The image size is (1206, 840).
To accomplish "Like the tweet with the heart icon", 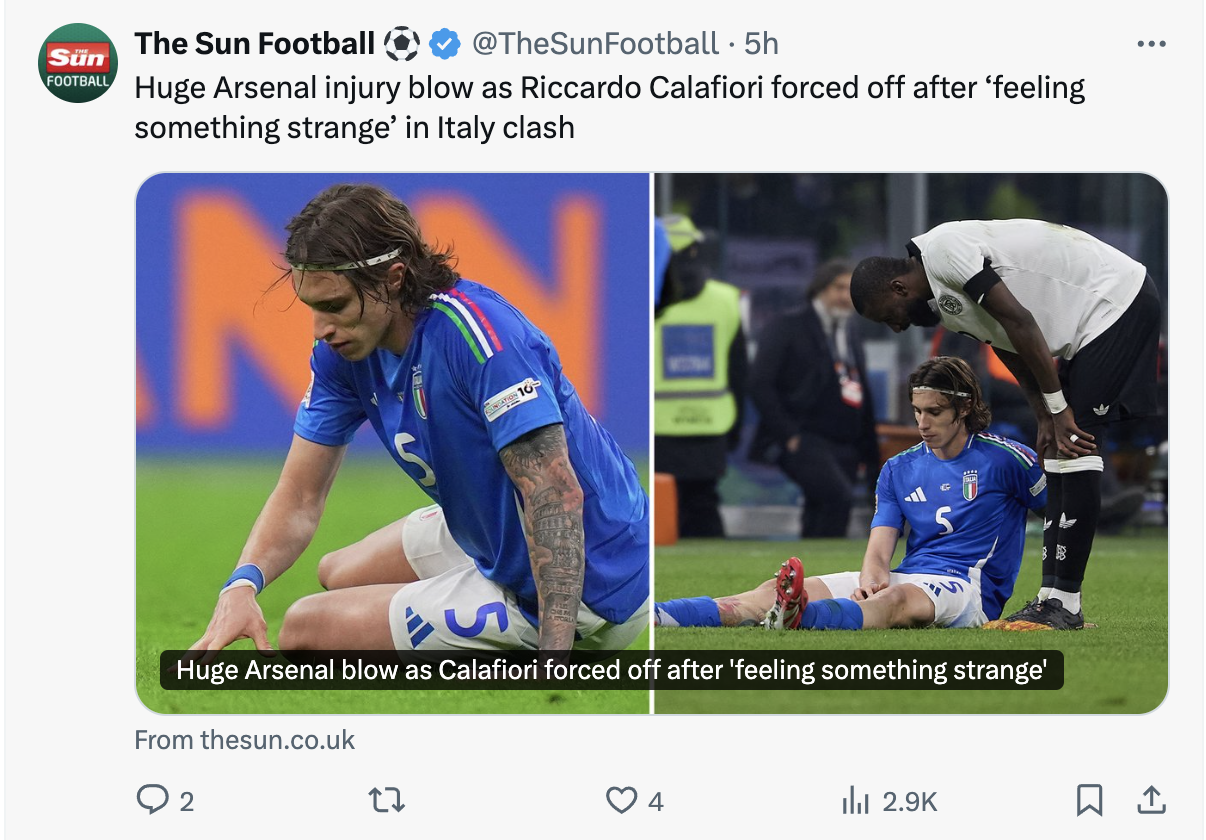I will coord(621,799).
